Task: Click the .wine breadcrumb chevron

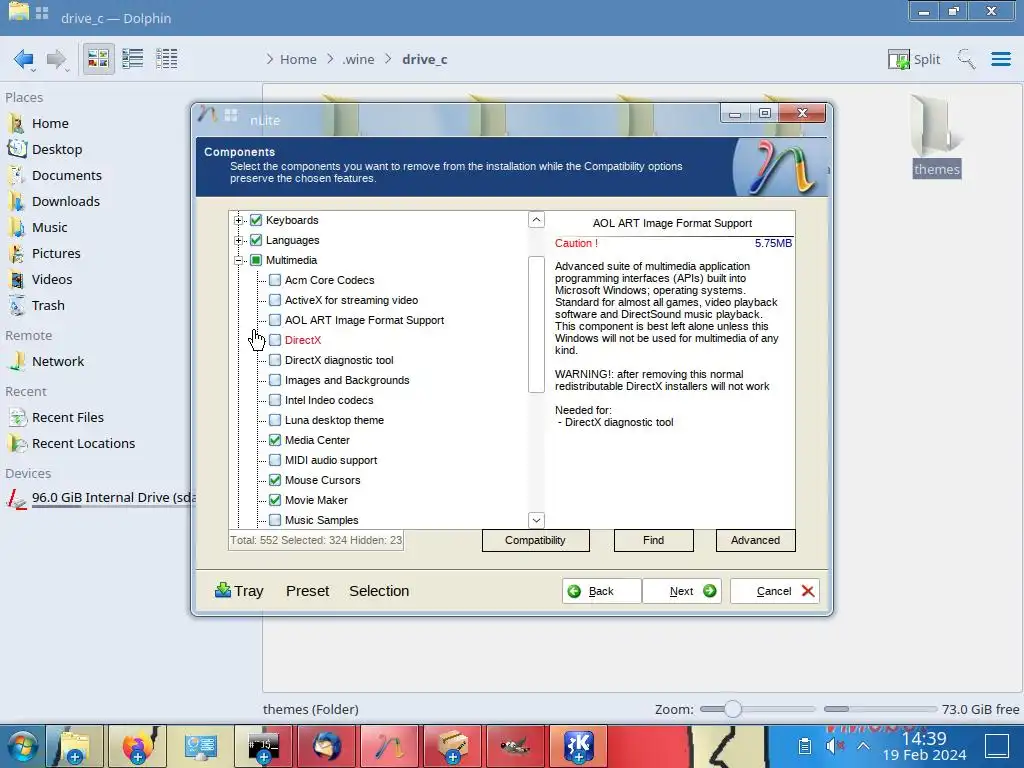Action: [330, 59]
